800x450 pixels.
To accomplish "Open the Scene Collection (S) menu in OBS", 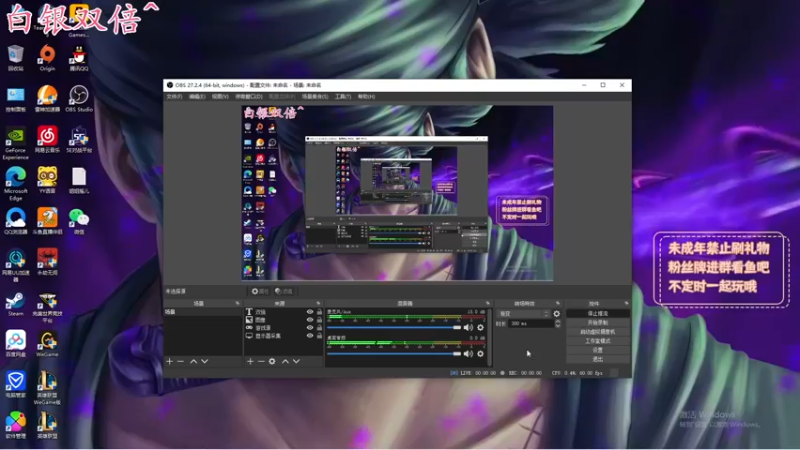I will pyautogui.click(x=315, y=96).
